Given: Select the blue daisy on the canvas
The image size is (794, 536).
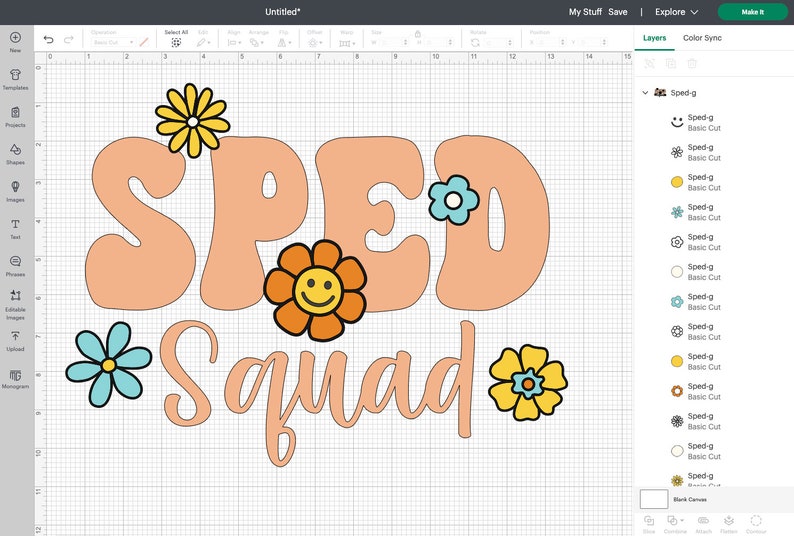Looking at the screenshot, I should pos(108,364).
